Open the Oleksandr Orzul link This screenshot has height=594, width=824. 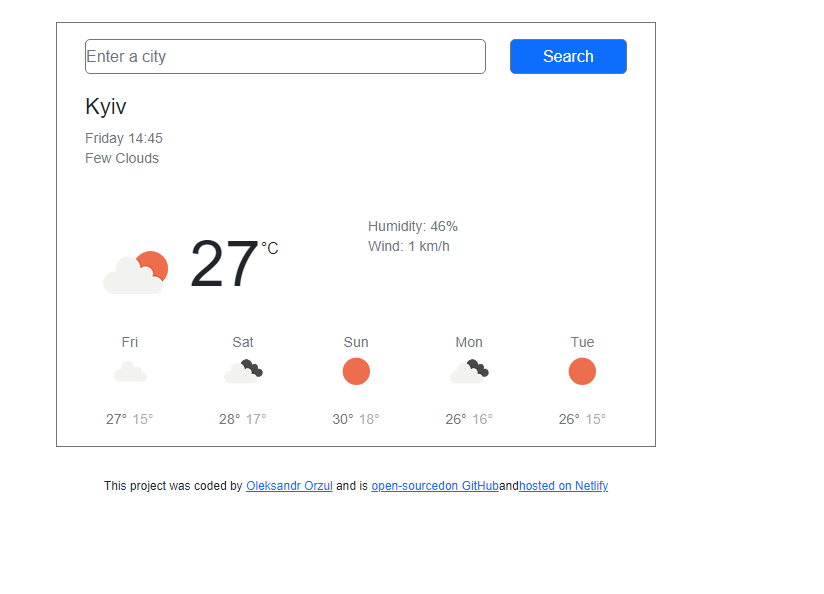[x=289, y=486]
